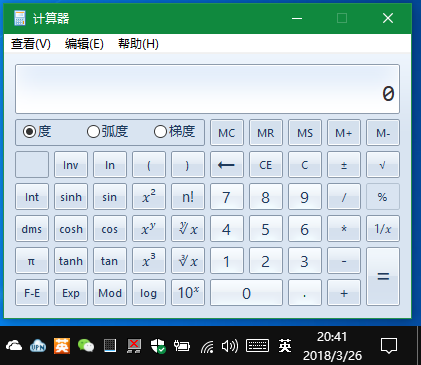Click the square root button
This screenshot has width=421, height=365.
pos(383,165)
